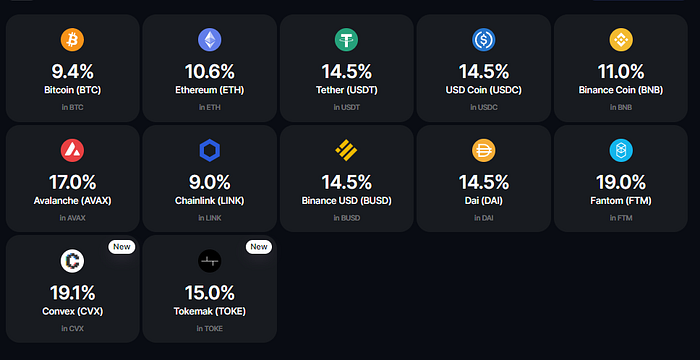
Task: Open the Bitcoin (BTC) label
Action: pyautogui.click(x=72, y=90)
